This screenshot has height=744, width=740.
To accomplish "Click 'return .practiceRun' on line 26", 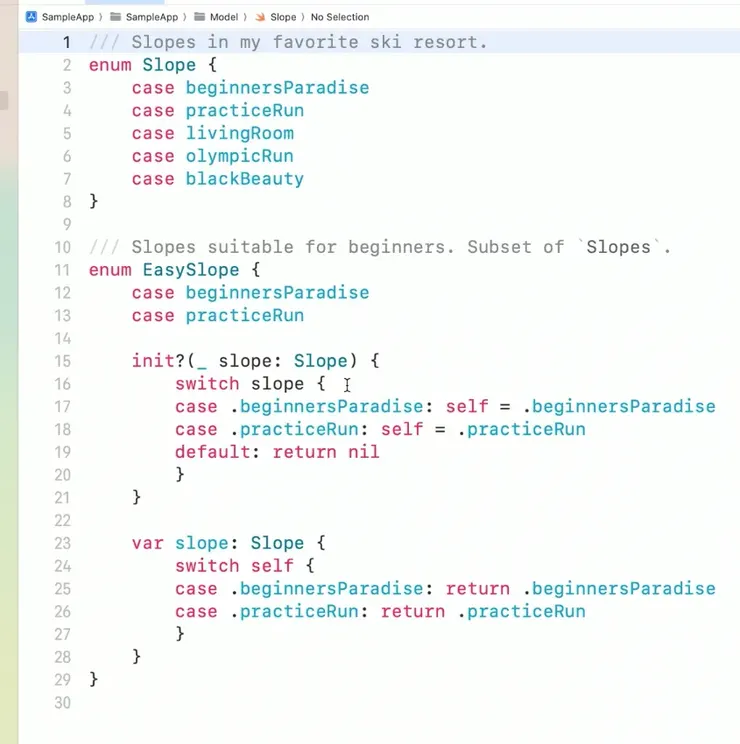I will coord(483,612).
